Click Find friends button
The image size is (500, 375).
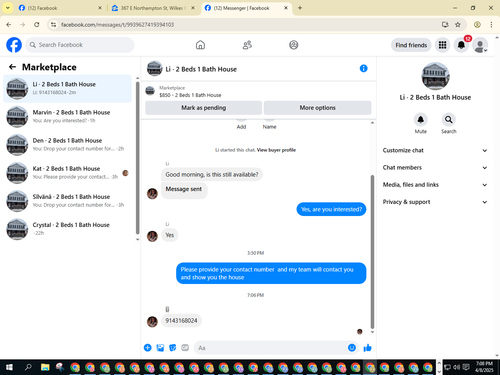coord(411,45)
